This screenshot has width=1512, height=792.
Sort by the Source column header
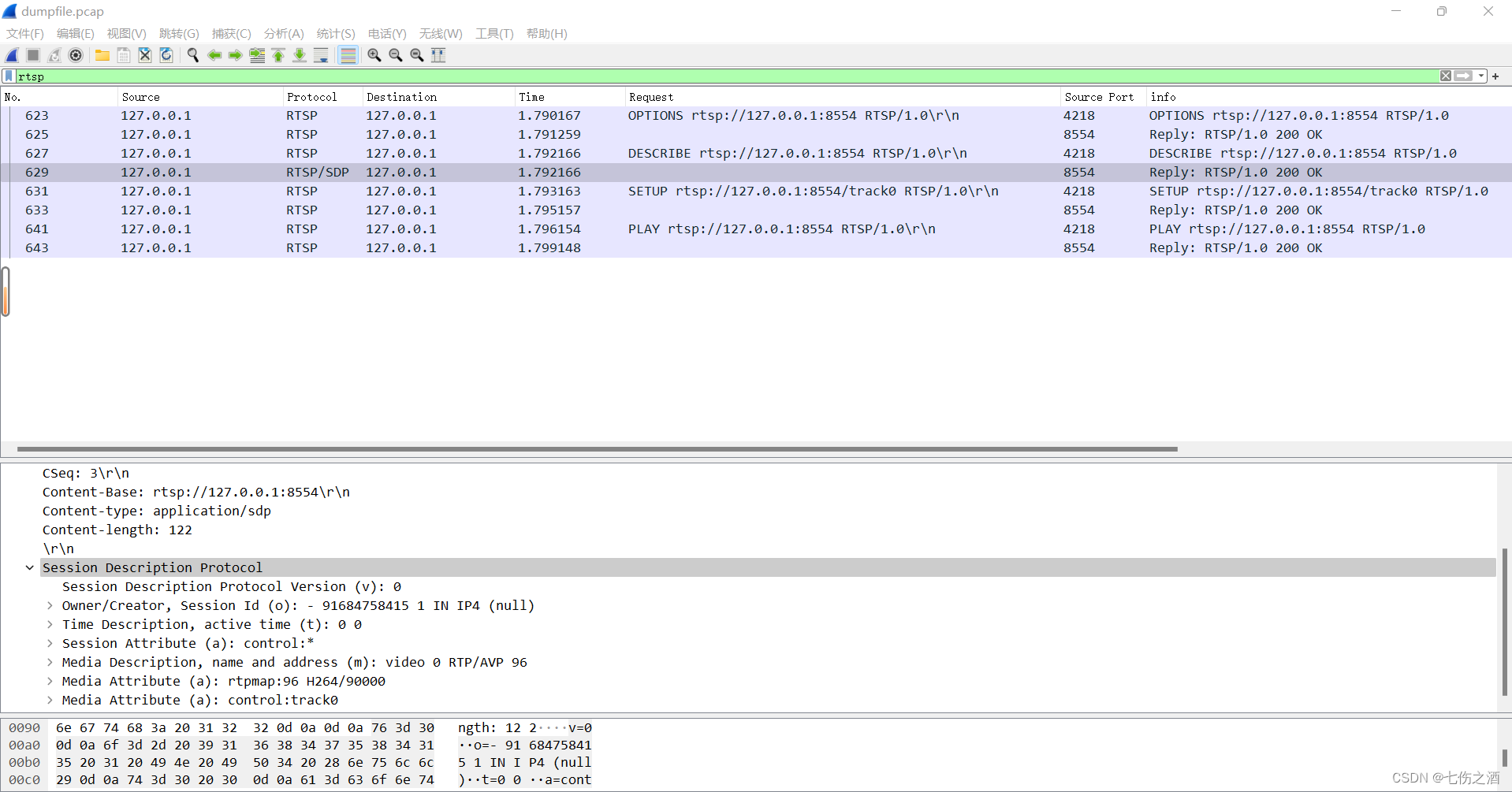coord(200,97)
